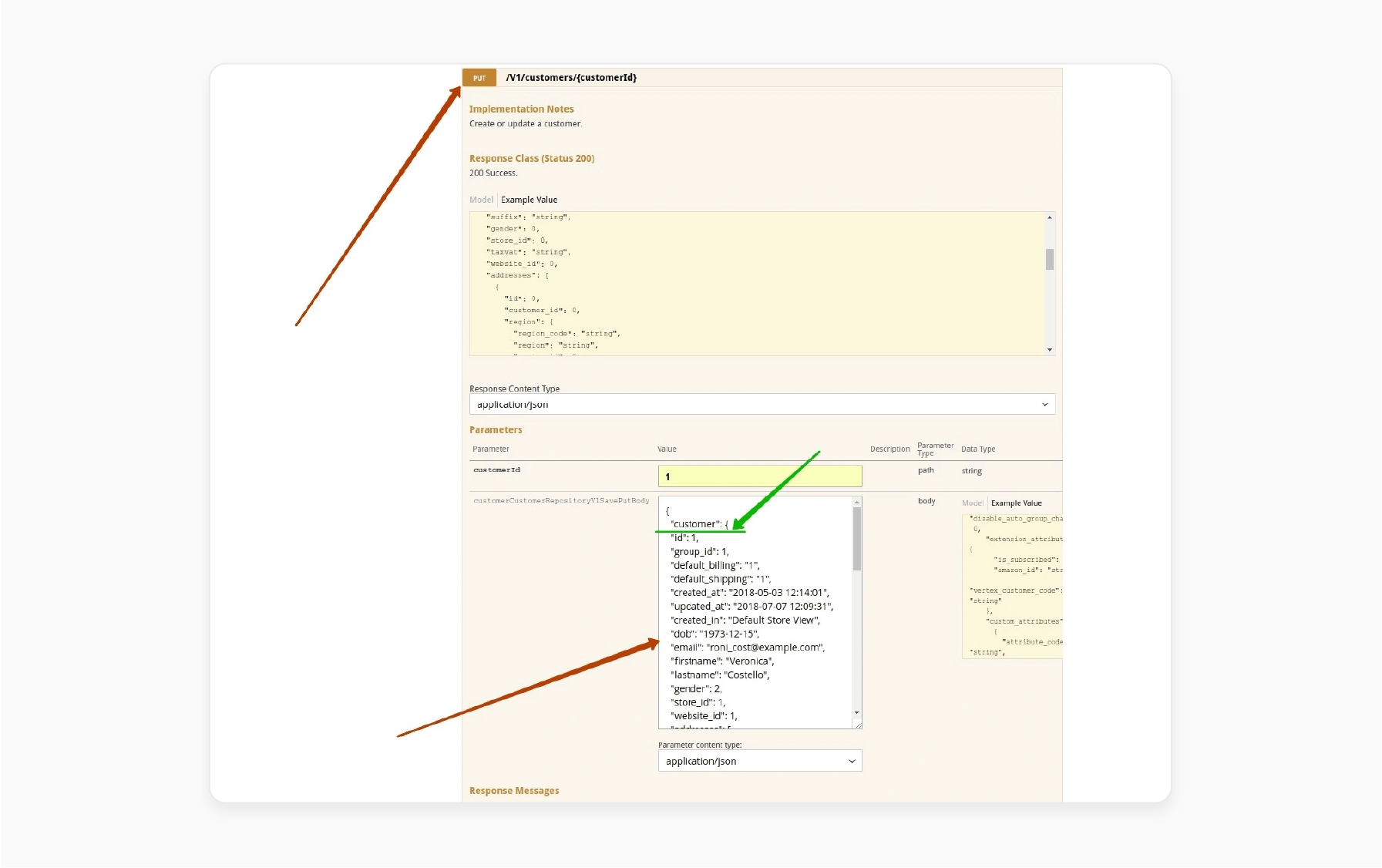The height and width of the screenshot is (868, 1382).
Task: Click the "store_id": 1 line in body
Action: click(x=698, y=703)
